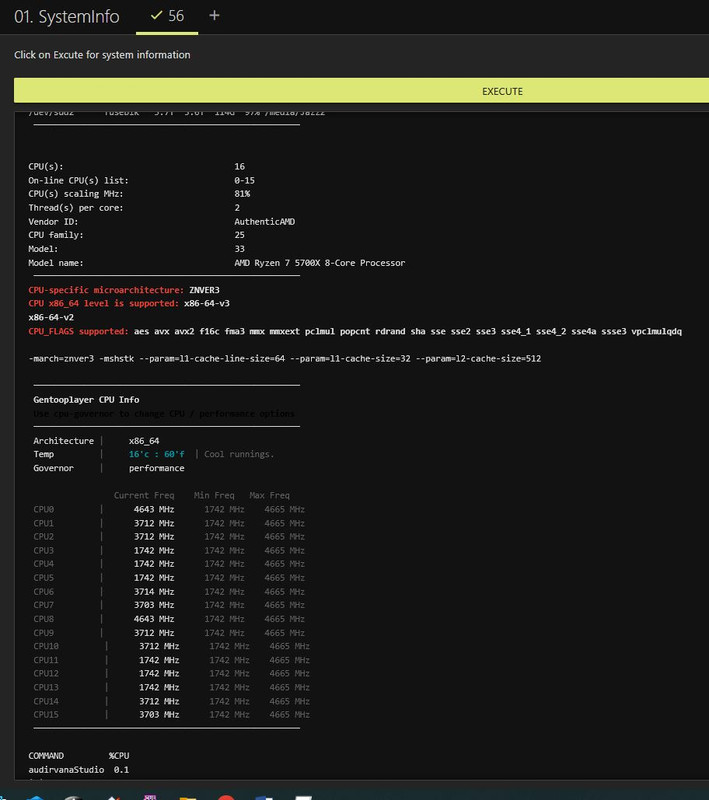Click CPU7 current frequency 3703 MHz
The image size is (709, 800).
click(x=154, y=605)
